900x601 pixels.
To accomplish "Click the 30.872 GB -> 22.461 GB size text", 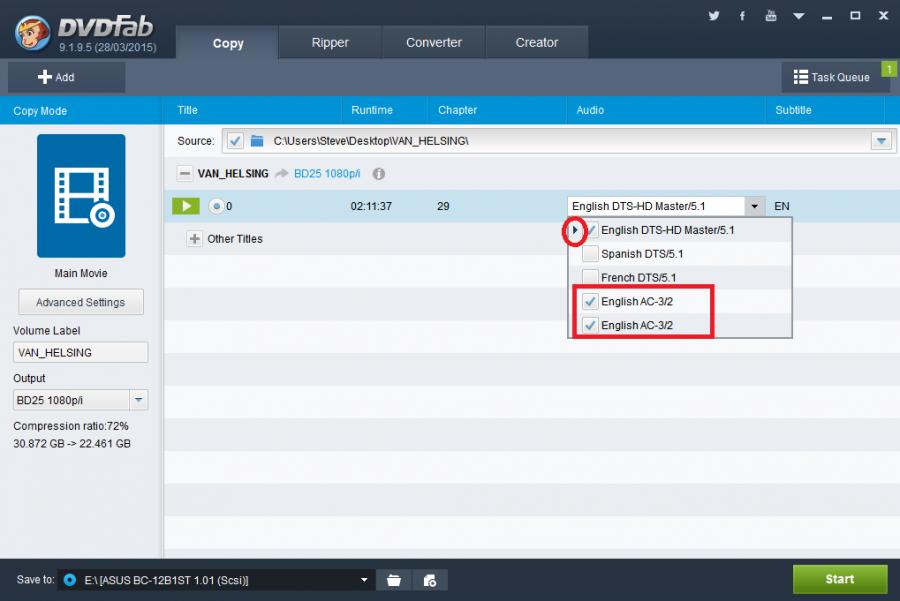I will tap(72, 444).
